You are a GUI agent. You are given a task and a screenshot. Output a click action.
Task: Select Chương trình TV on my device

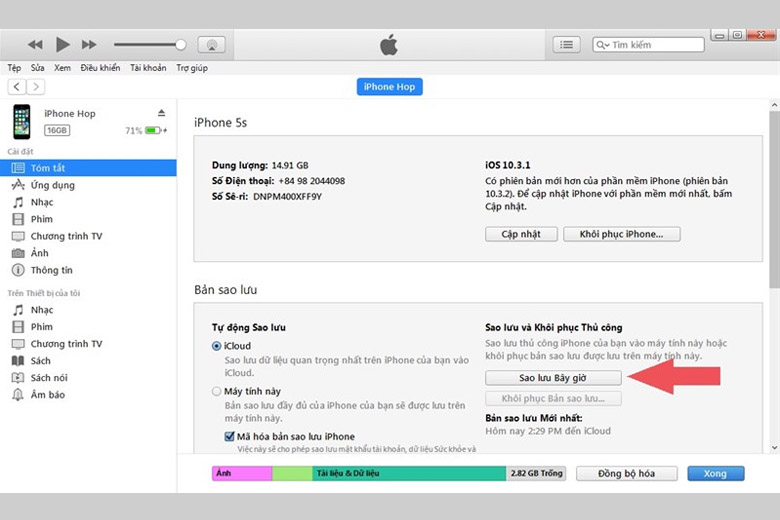click(88, 344)
